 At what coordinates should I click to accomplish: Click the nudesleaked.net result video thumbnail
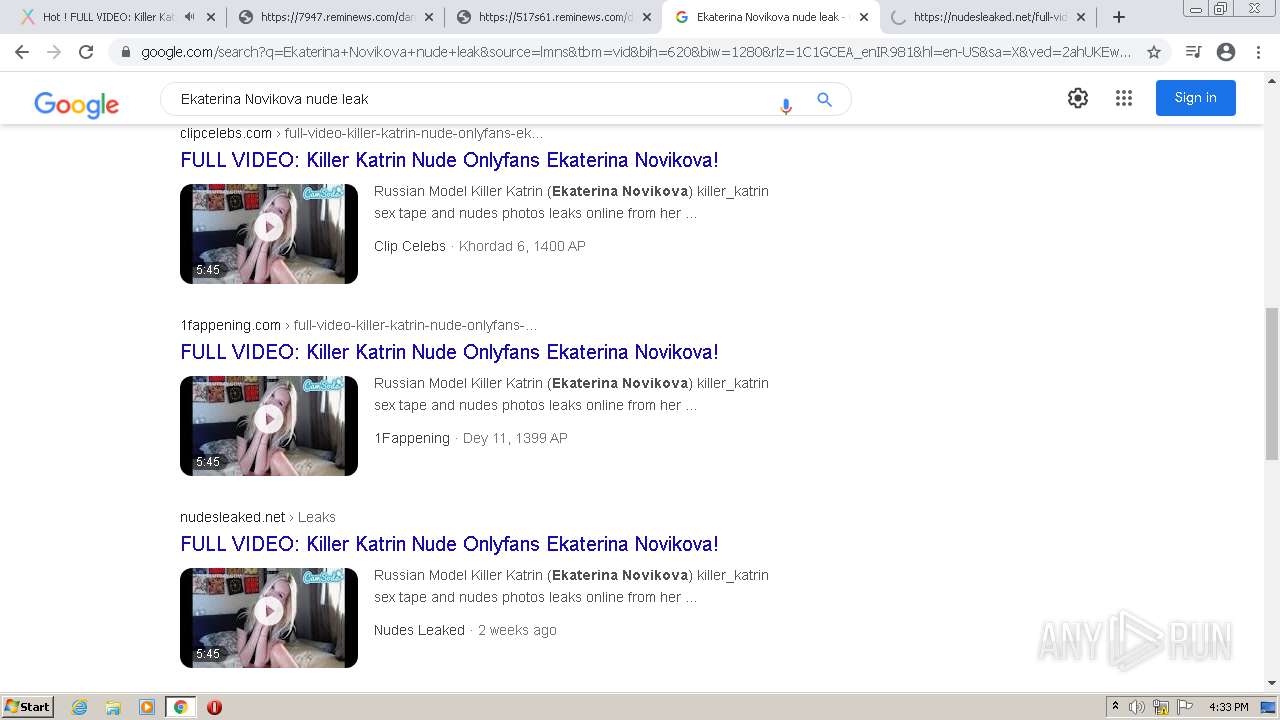click(x=269, y=618)
